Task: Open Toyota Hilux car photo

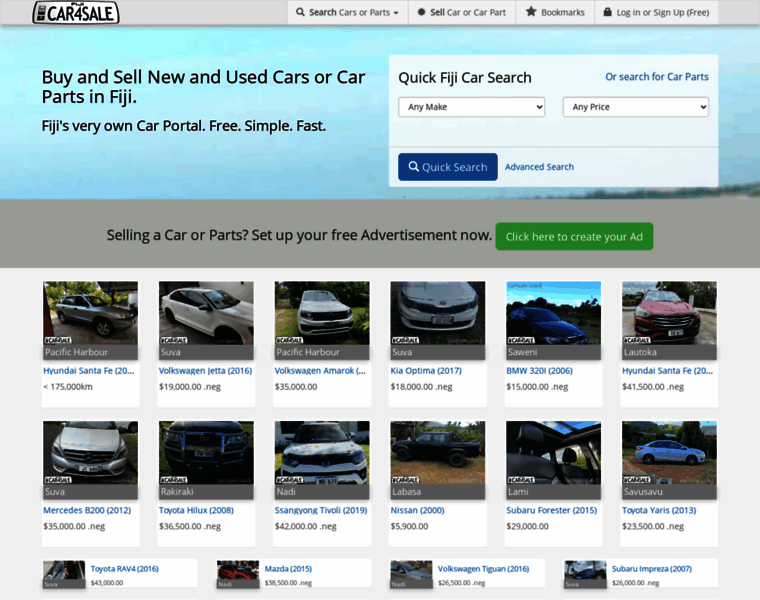Action: [x=206, y=453]
